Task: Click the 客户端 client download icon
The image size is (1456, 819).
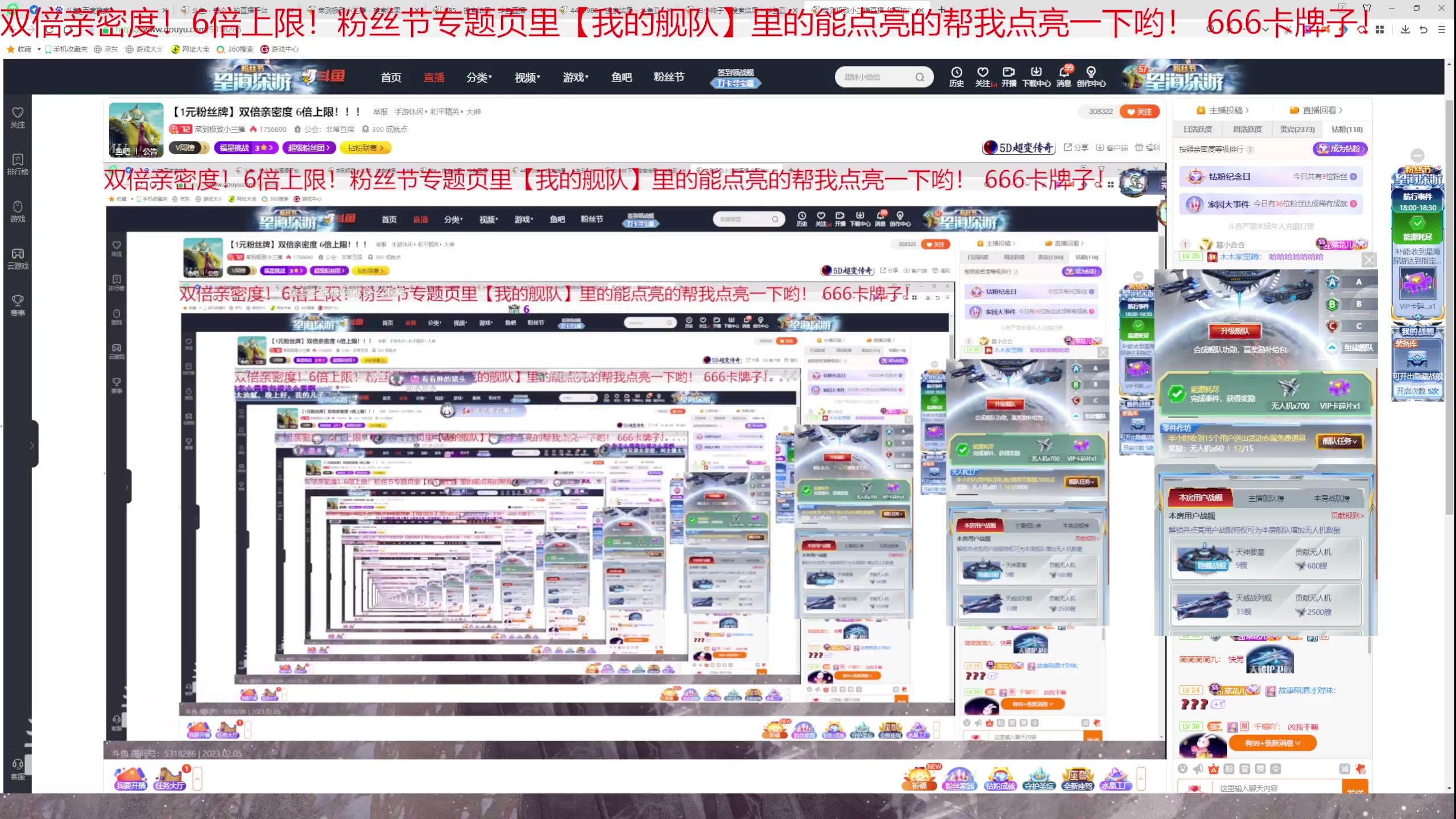Action: [x=1112, y=147]
